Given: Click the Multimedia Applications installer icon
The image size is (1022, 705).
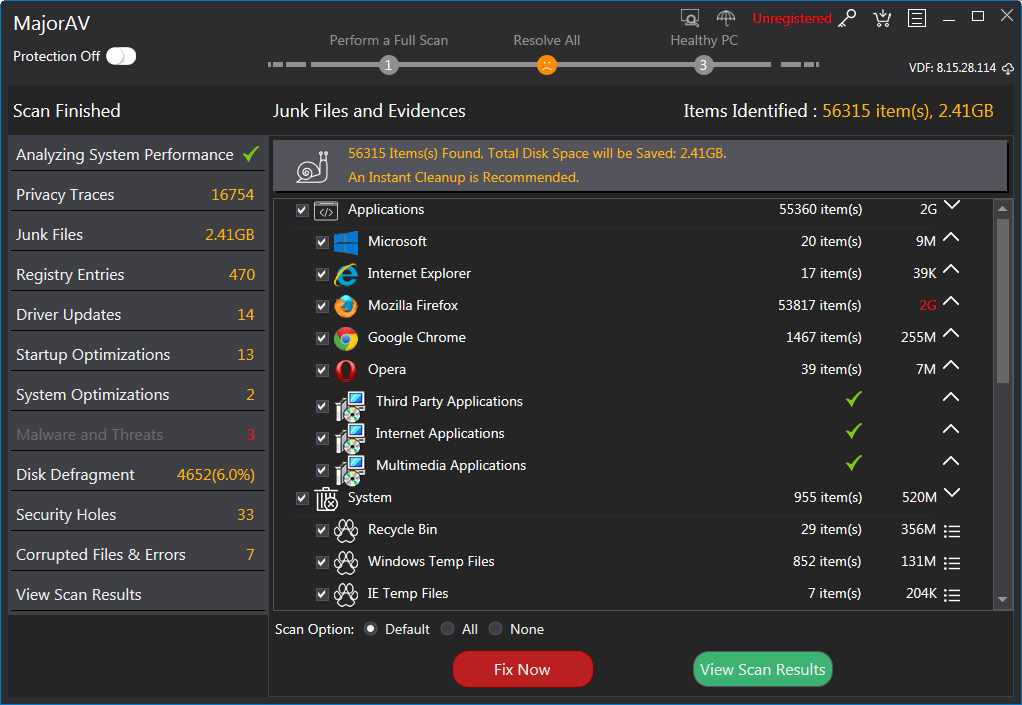Looking at the screenshot, I should tap(351, 470).
